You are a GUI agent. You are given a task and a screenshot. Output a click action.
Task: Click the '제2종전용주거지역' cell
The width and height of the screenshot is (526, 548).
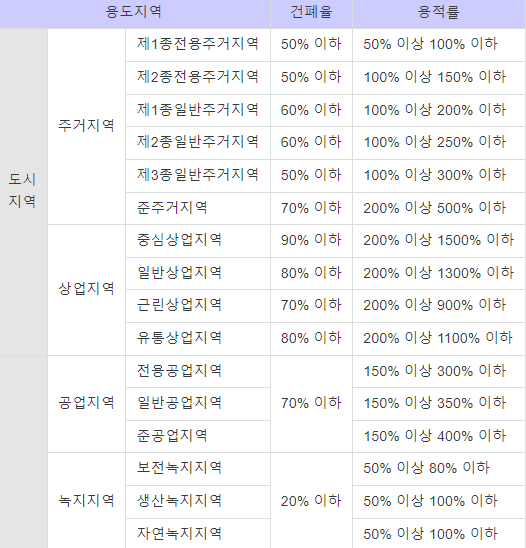coord(198,78)
